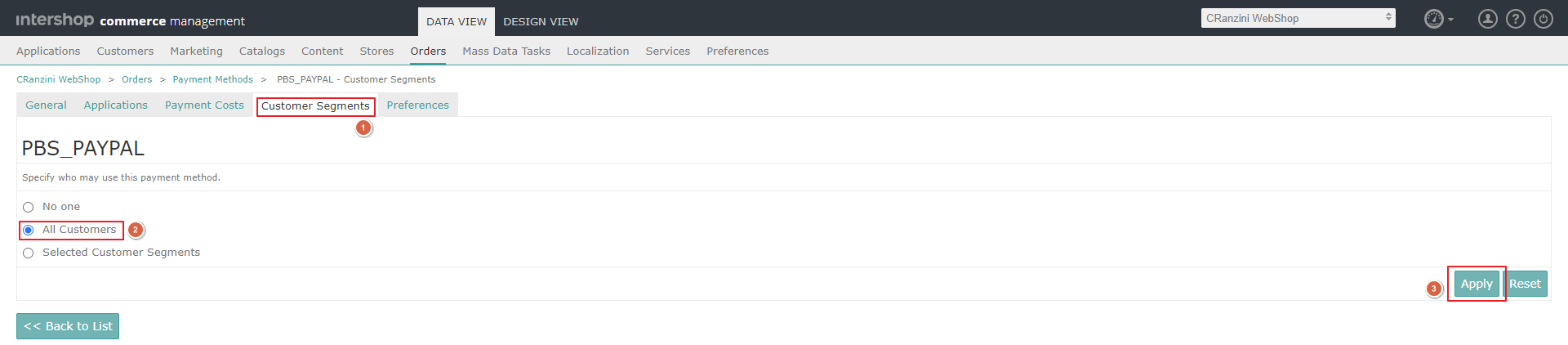Open the Orders main menu

tap(428, 51)
